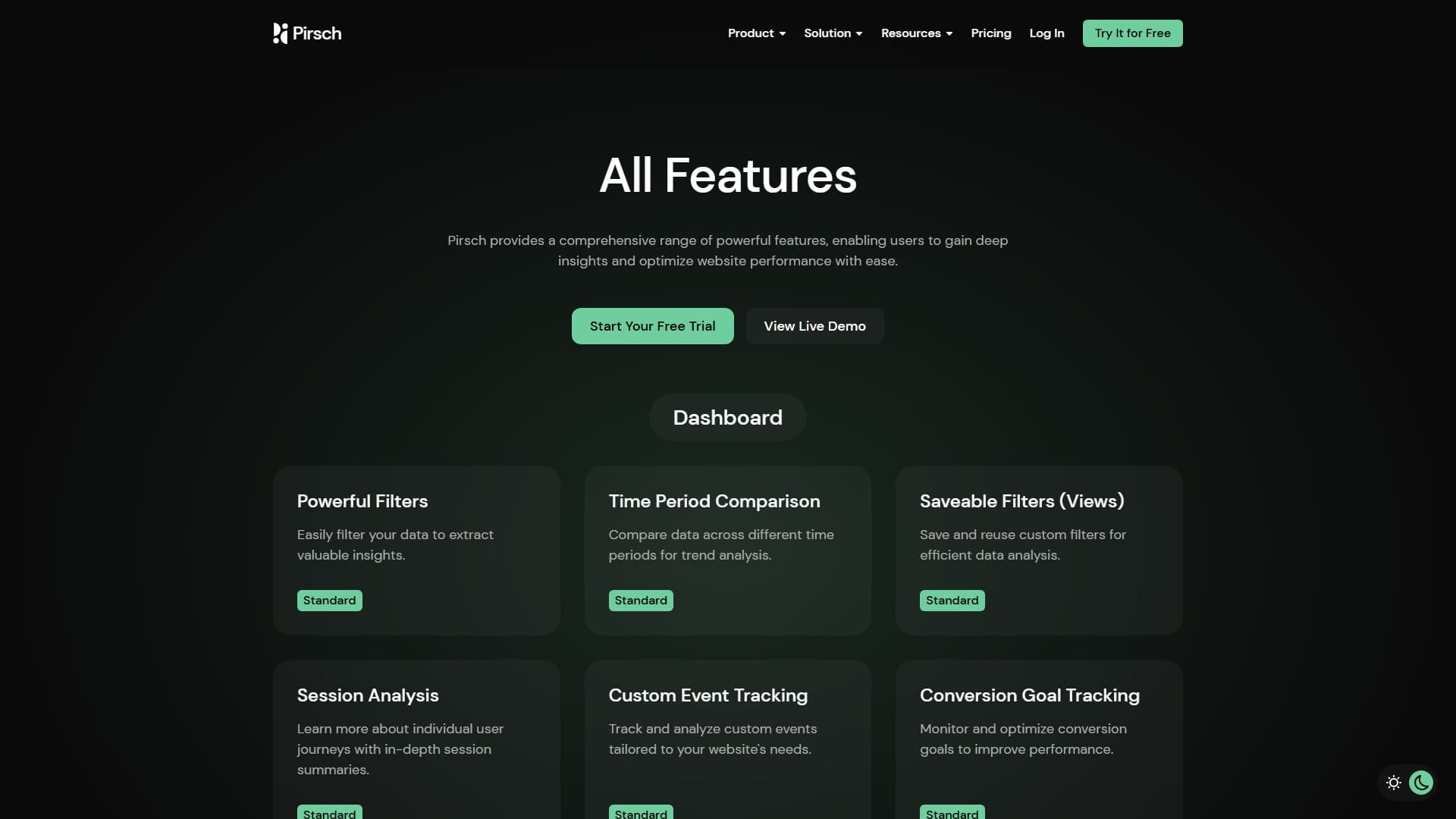The height and width of the screenshot is (819, 1456).
Task: Click Standard badge under Saveable Filters
Action: coord(952,601)
